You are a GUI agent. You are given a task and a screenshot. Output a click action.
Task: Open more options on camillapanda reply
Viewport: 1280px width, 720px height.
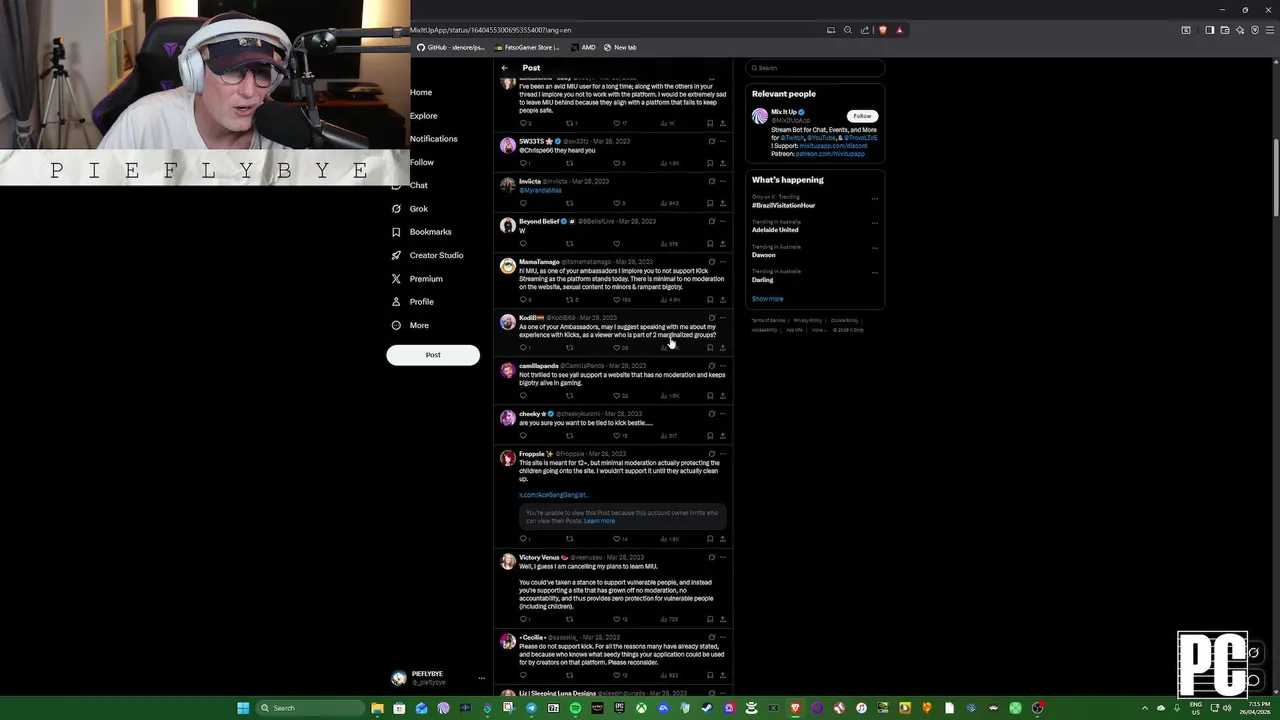point(723,365)
